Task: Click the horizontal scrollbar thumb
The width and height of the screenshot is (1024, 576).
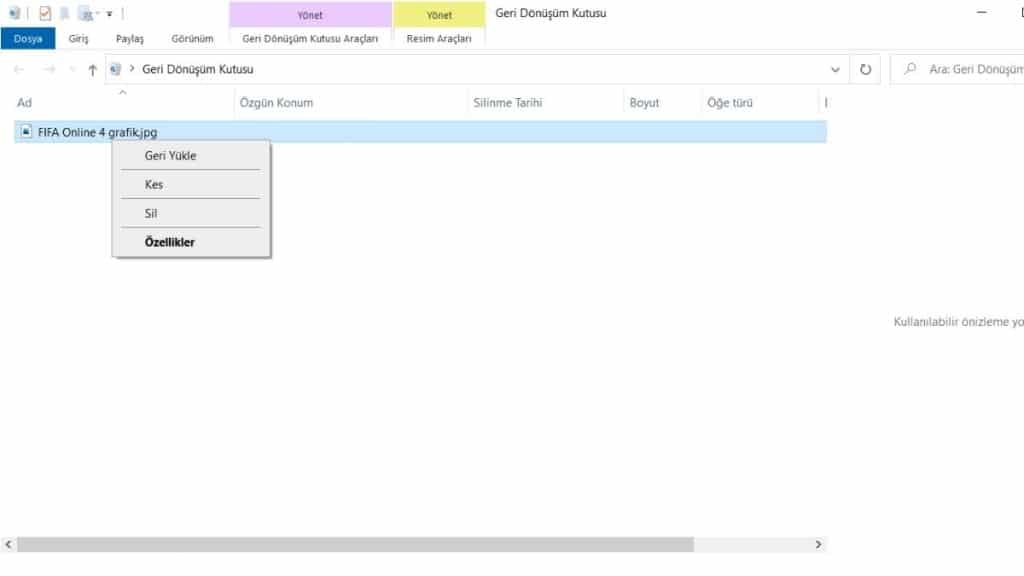Action: coord(355,544)
